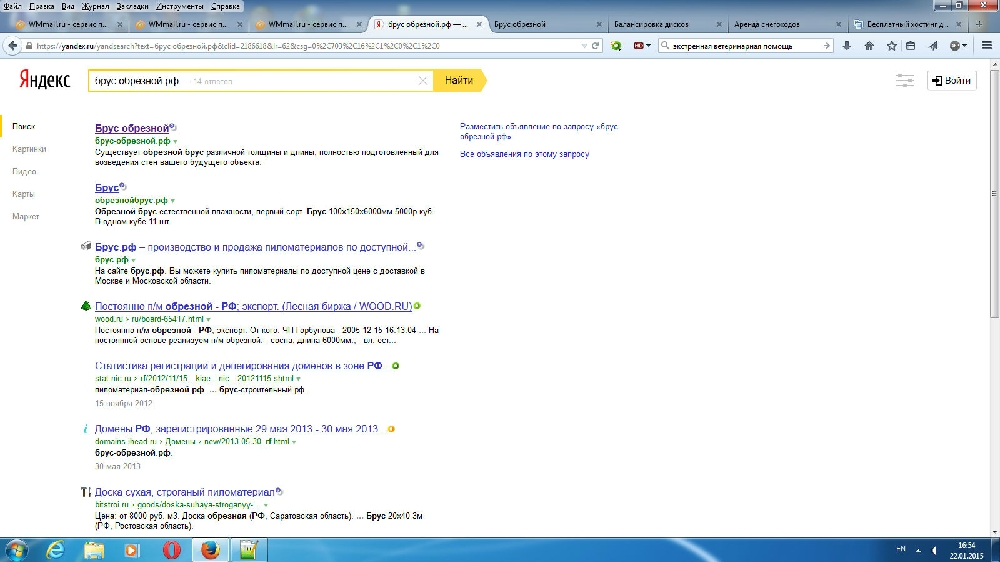Click the Войти login button

click(x=952, y=80)
